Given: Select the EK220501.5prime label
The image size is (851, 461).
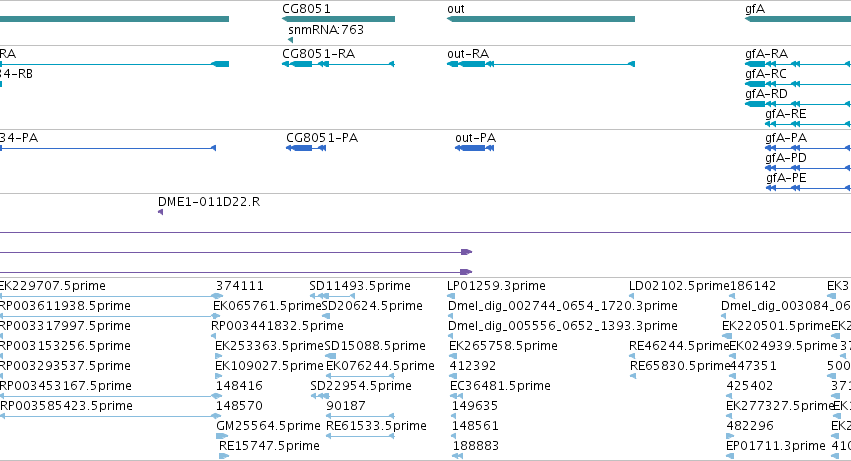Looking at the screenshot, I should [x=776, y=326].
